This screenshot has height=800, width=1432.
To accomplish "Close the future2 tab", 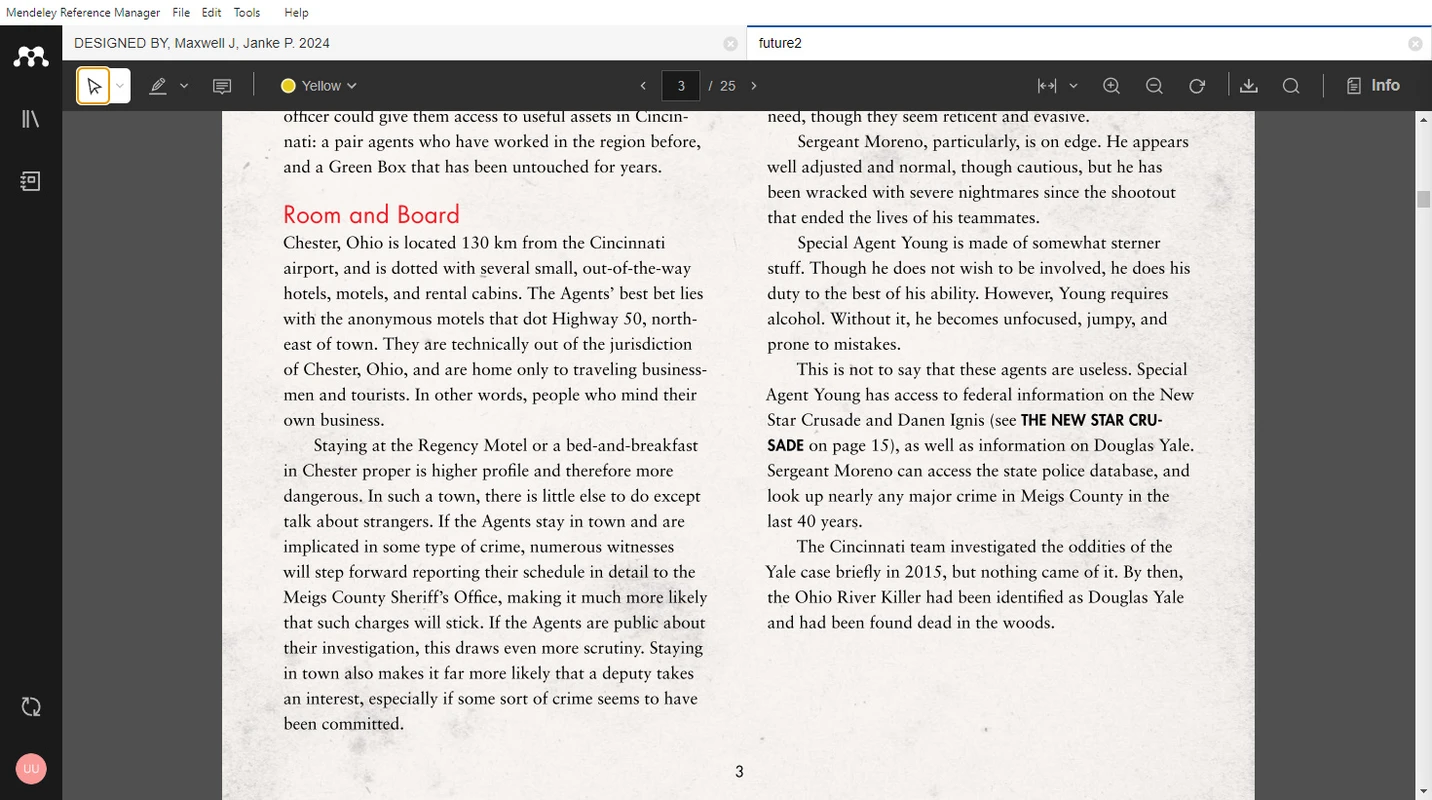I will pyautogui.click(x=1415, y=44).
